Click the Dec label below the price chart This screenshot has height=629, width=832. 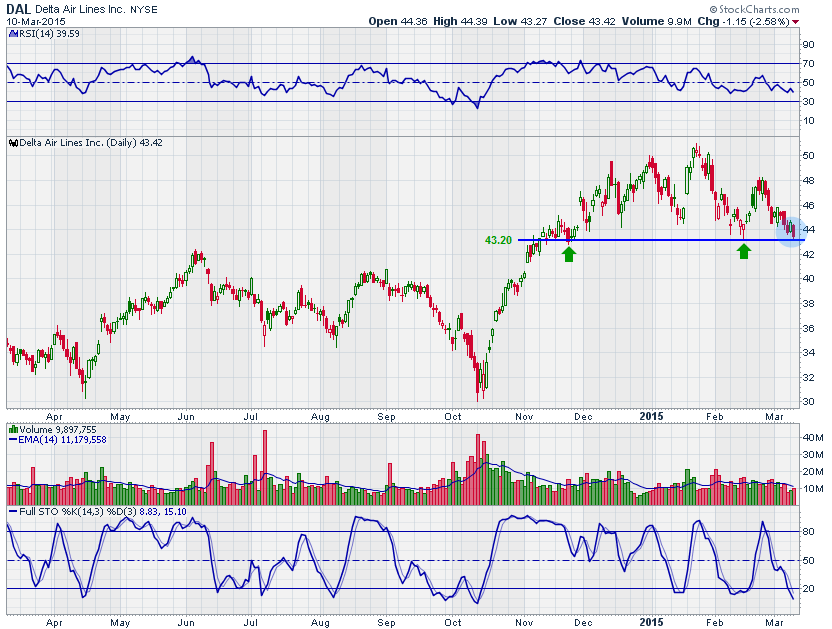pos(583,417)
